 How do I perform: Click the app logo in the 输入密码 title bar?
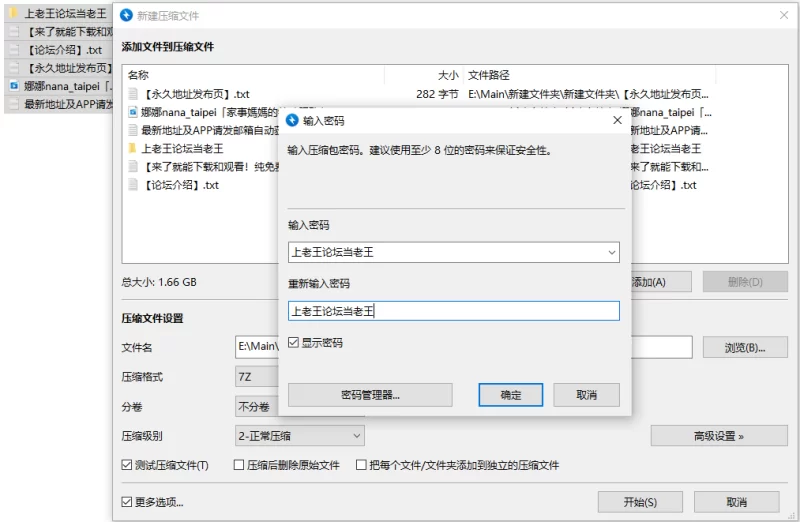(x=292, y=120)
